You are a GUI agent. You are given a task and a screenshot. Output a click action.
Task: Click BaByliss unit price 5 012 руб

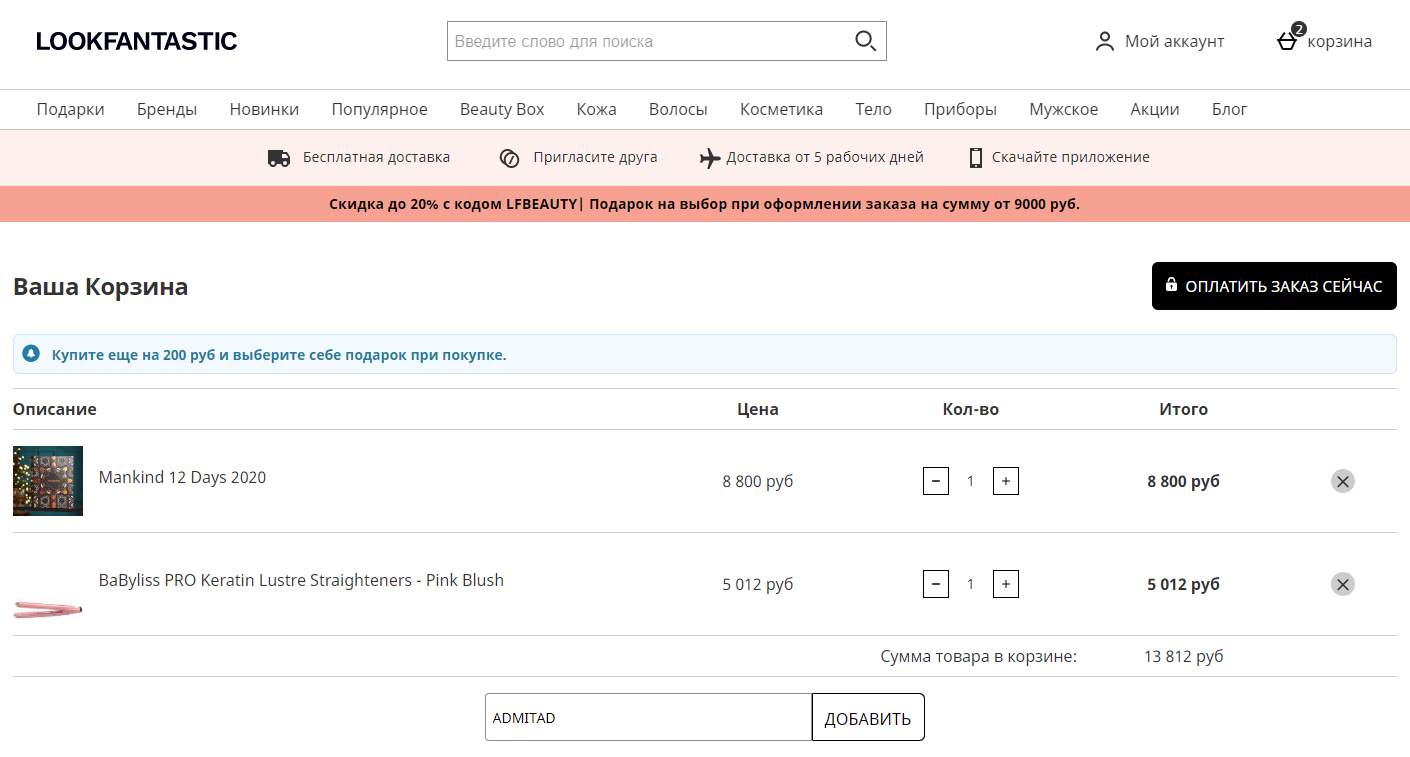point(758,584)
